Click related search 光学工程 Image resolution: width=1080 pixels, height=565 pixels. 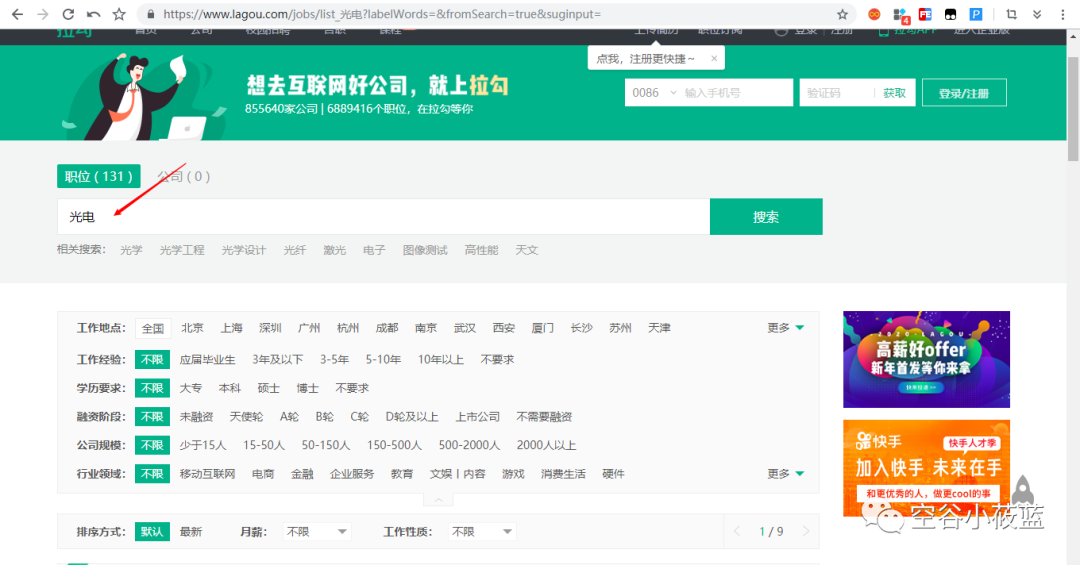182,250
